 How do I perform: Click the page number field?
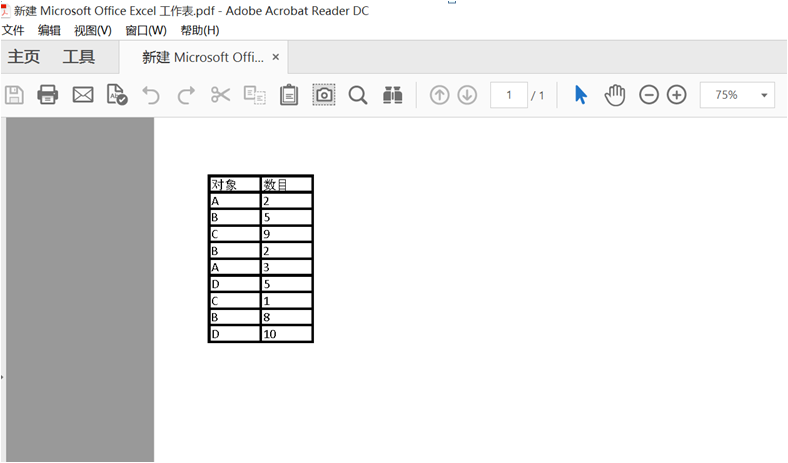(509, 95)
